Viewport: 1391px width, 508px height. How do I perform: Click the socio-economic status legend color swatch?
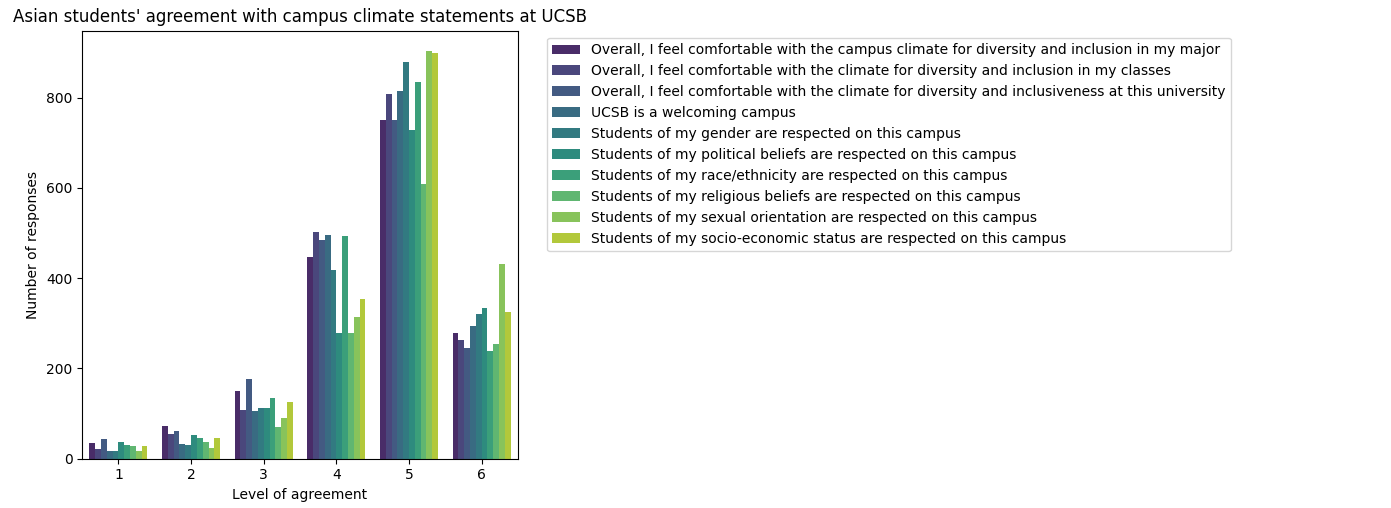tap(566, 238)
